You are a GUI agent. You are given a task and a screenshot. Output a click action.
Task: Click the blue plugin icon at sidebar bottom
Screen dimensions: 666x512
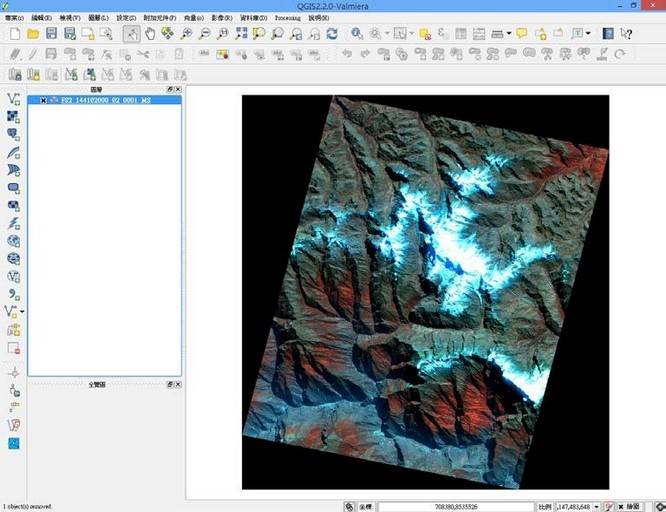(14, 444)
